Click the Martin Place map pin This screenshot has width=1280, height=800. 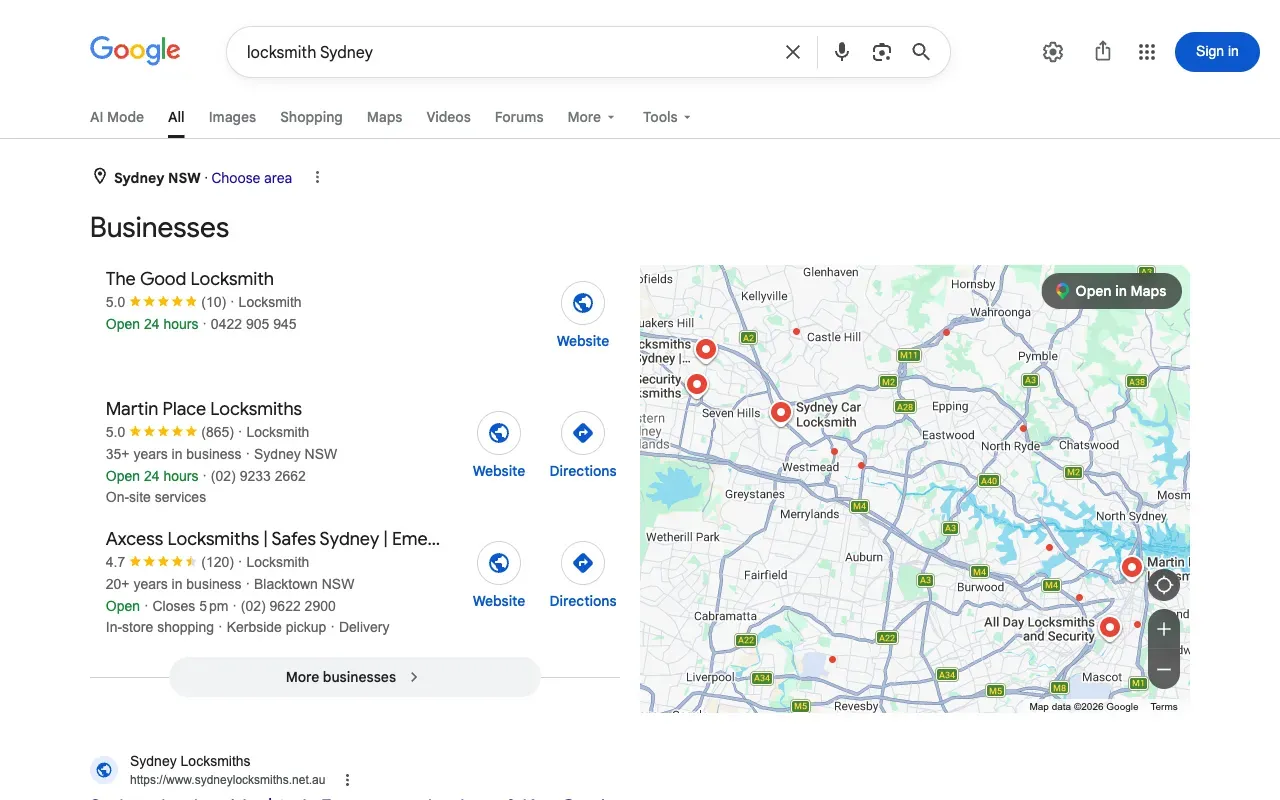point(1132,568)
